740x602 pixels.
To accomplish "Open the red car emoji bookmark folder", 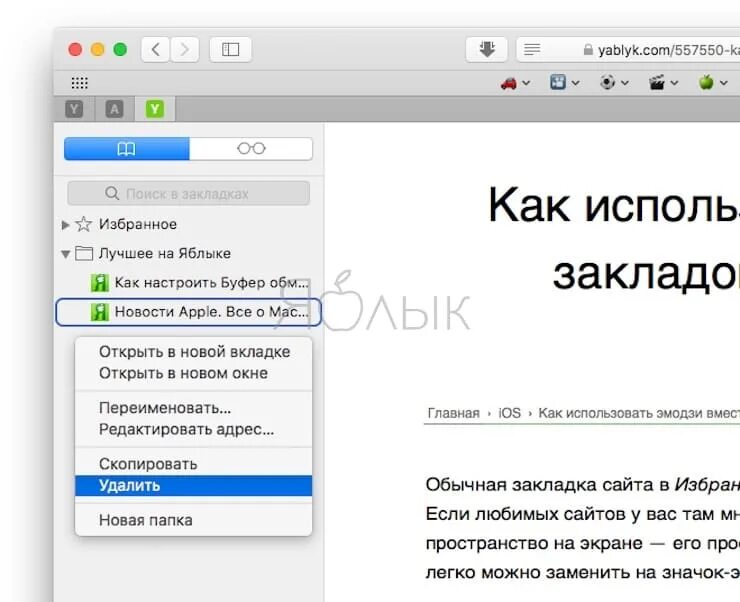I will click(515, 83).
